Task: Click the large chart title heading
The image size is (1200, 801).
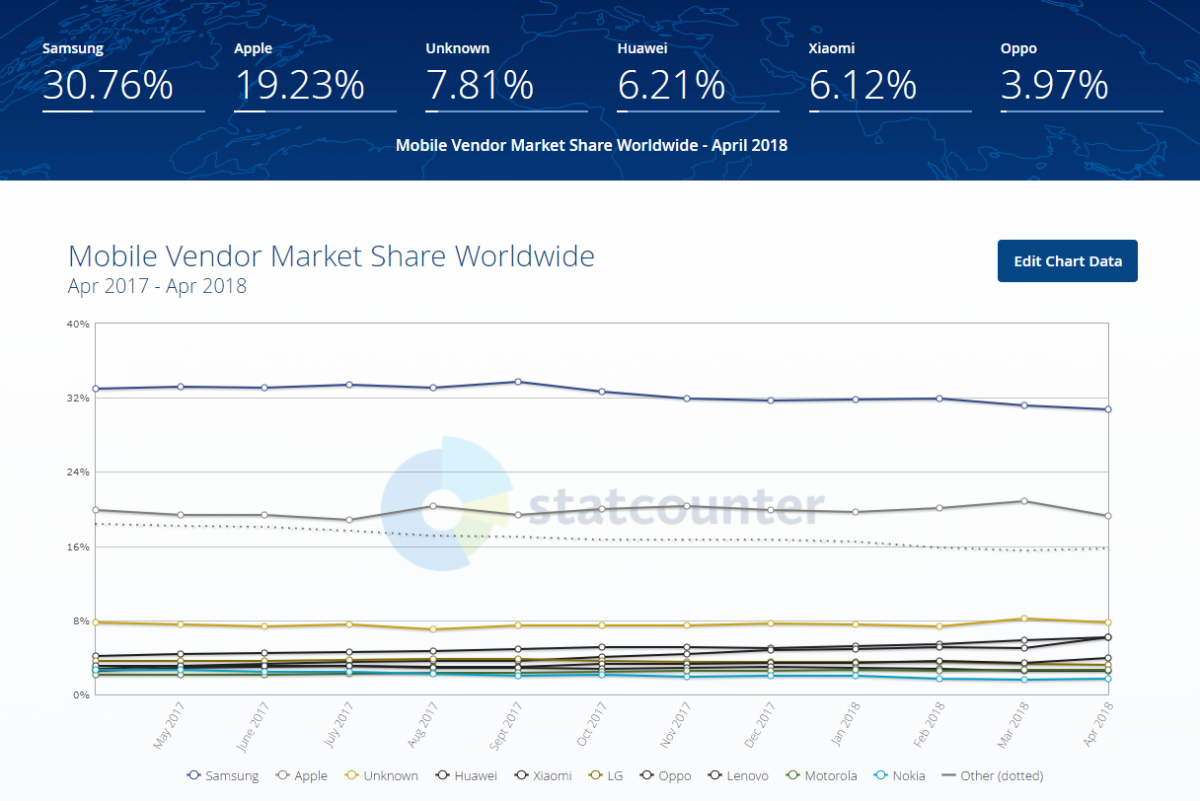Action: 331,256
